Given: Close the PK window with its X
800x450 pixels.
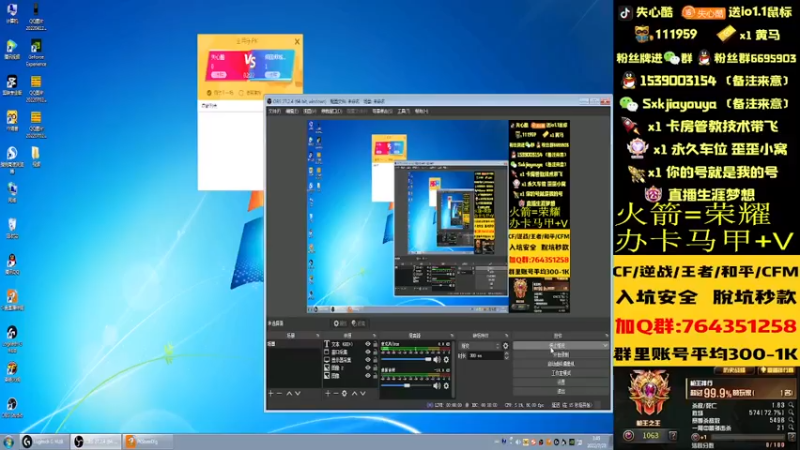Looking at the screenshot, I should tap(297, 41).
